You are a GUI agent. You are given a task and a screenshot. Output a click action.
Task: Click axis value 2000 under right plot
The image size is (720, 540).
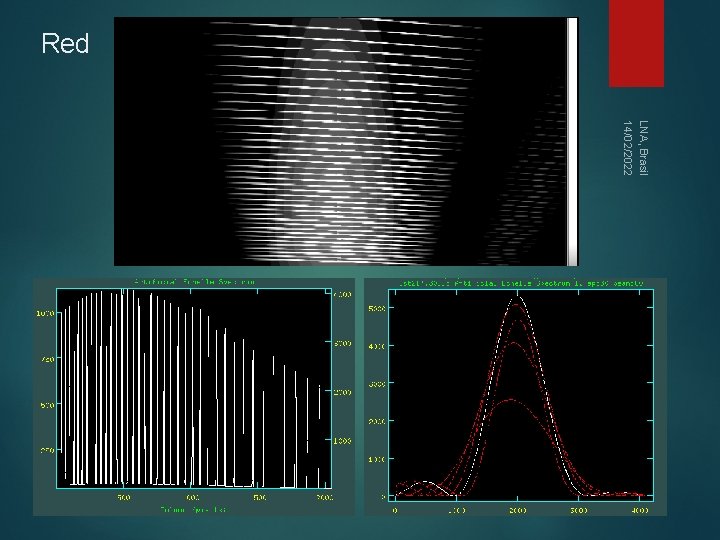coord(518,510)
